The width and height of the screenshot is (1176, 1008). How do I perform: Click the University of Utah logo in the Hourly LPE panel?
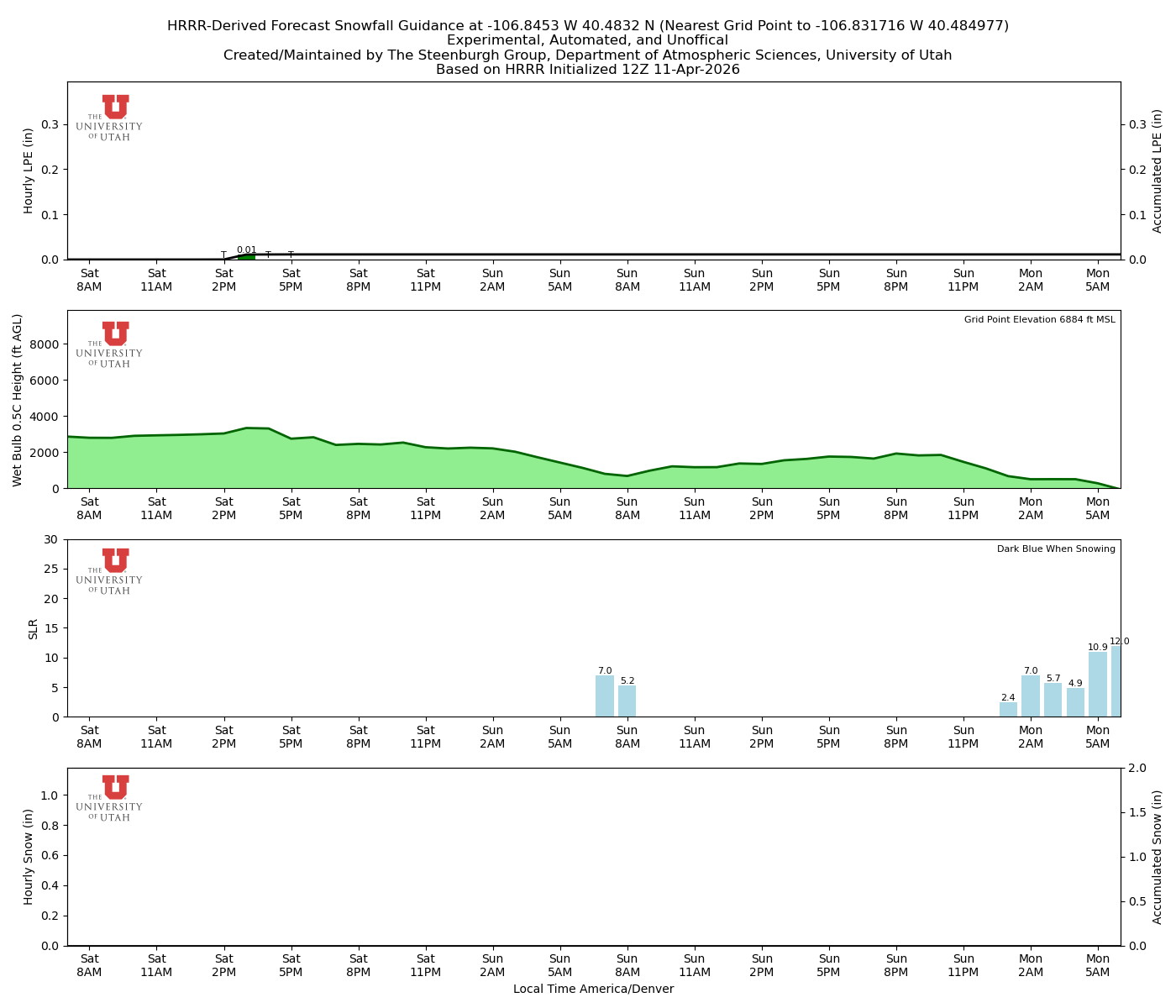point(110,118)
